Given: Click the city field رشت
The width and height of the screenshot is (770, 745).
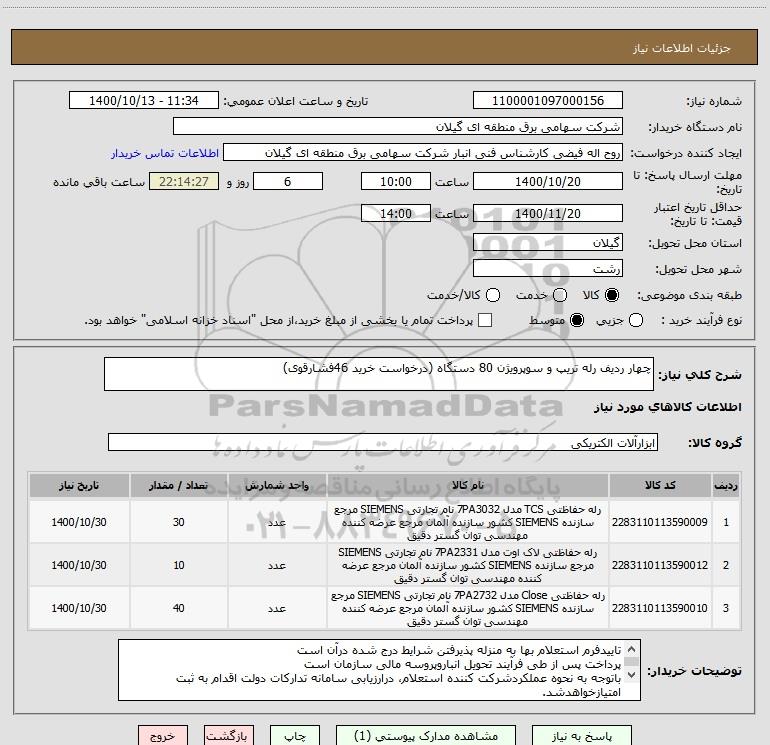Looking at the screenshot, I should 548,269.
